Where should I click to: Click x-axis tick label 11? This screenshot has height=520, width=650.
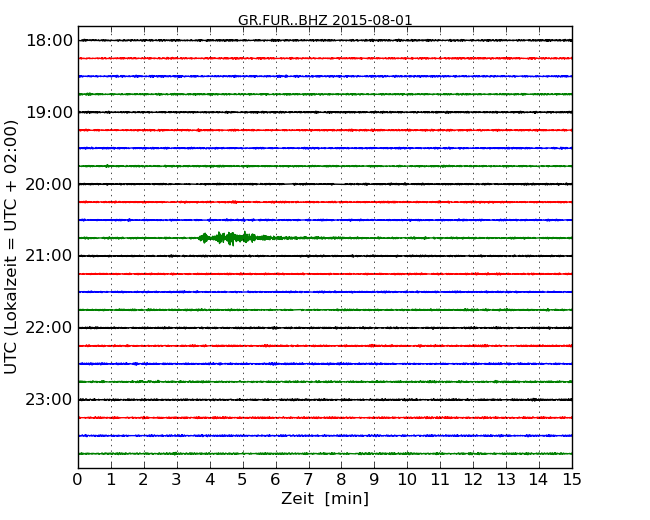tap(440, 479)
